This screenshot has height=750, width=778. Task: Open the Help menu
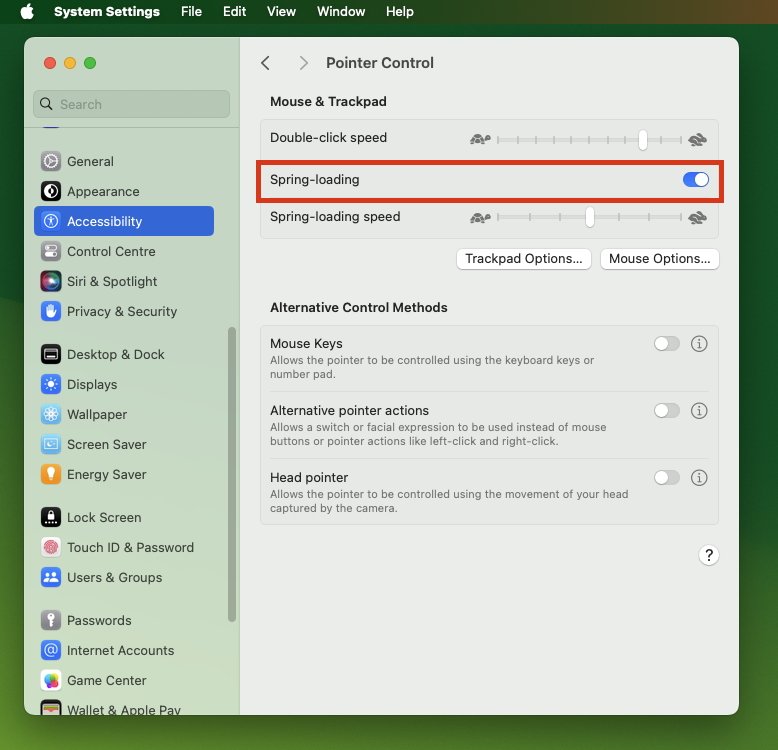(x=399, y=11)
